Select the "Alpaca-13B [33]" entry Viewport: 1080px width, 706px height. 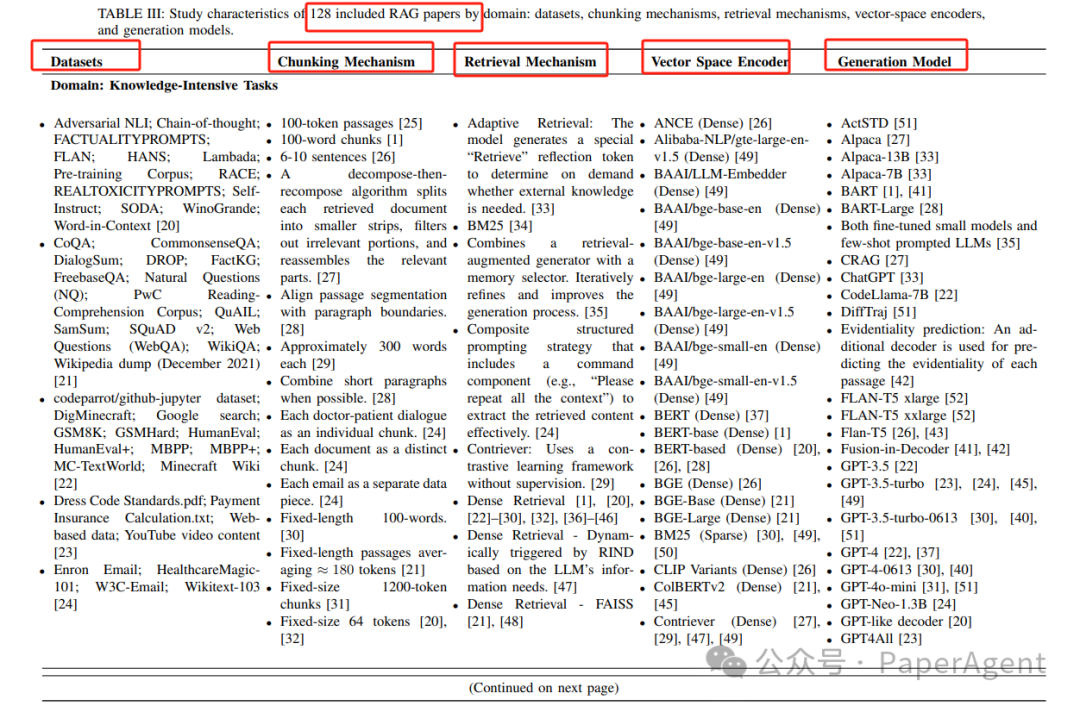tap(889, 157)
